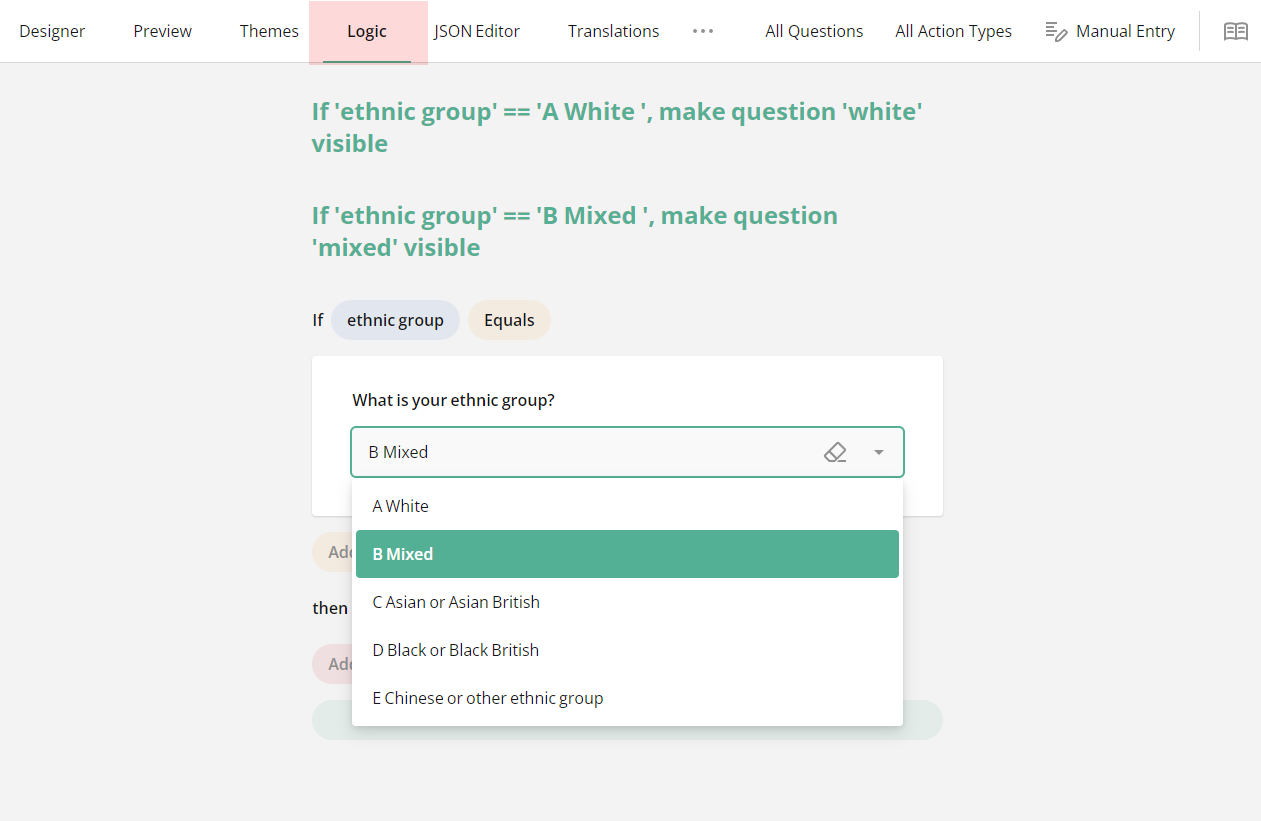The height and width of the screenshot is (821, 1261).
Task: Open the Themes tab
Action: point(269,31)
